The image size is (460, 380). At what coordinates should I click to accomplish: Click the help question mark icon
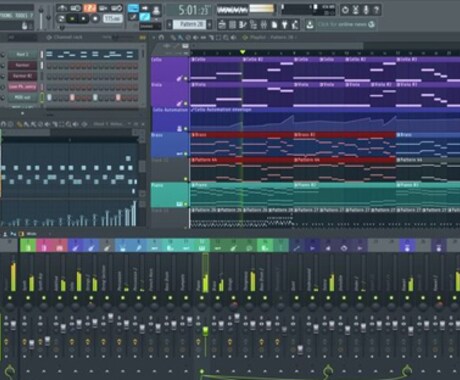coord(376,10)
